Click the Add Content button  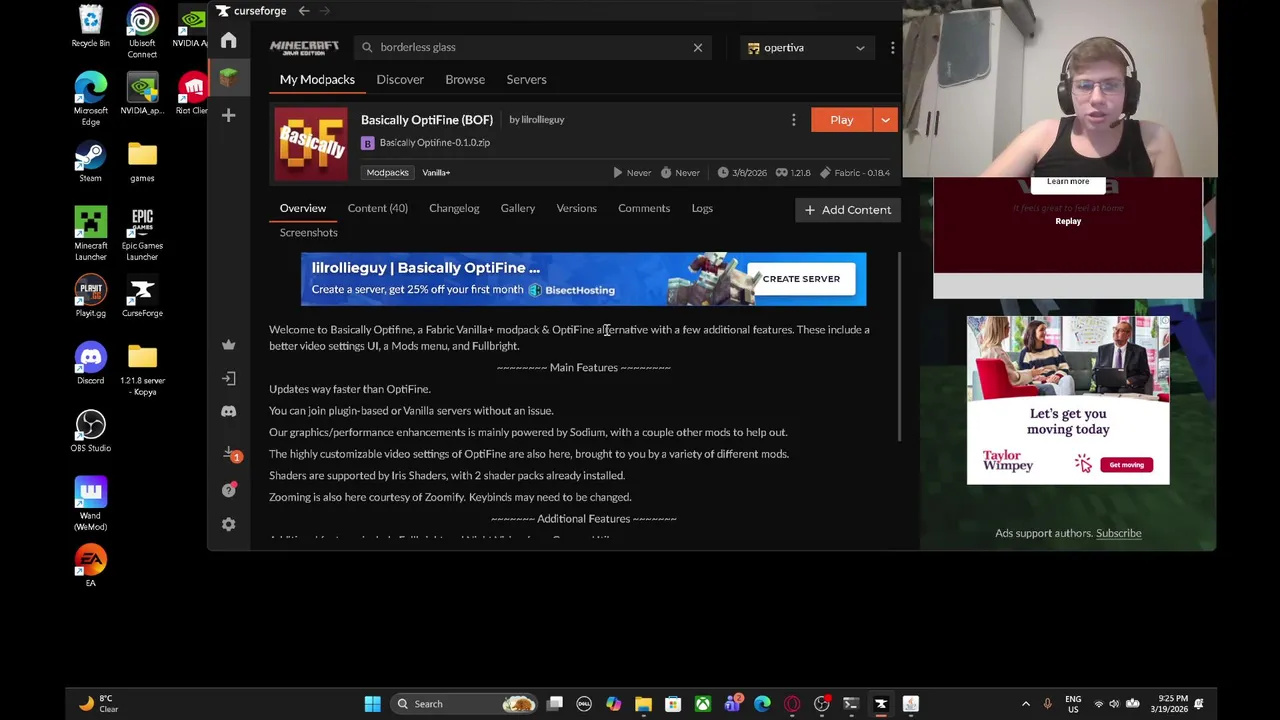(848, 210)
